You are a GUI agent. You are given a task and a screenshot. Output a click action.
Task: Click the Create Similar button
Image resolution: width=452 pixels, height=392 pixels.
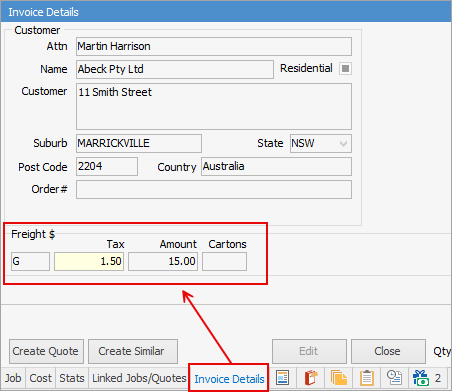pyautogui.click(x=132, y=351)
